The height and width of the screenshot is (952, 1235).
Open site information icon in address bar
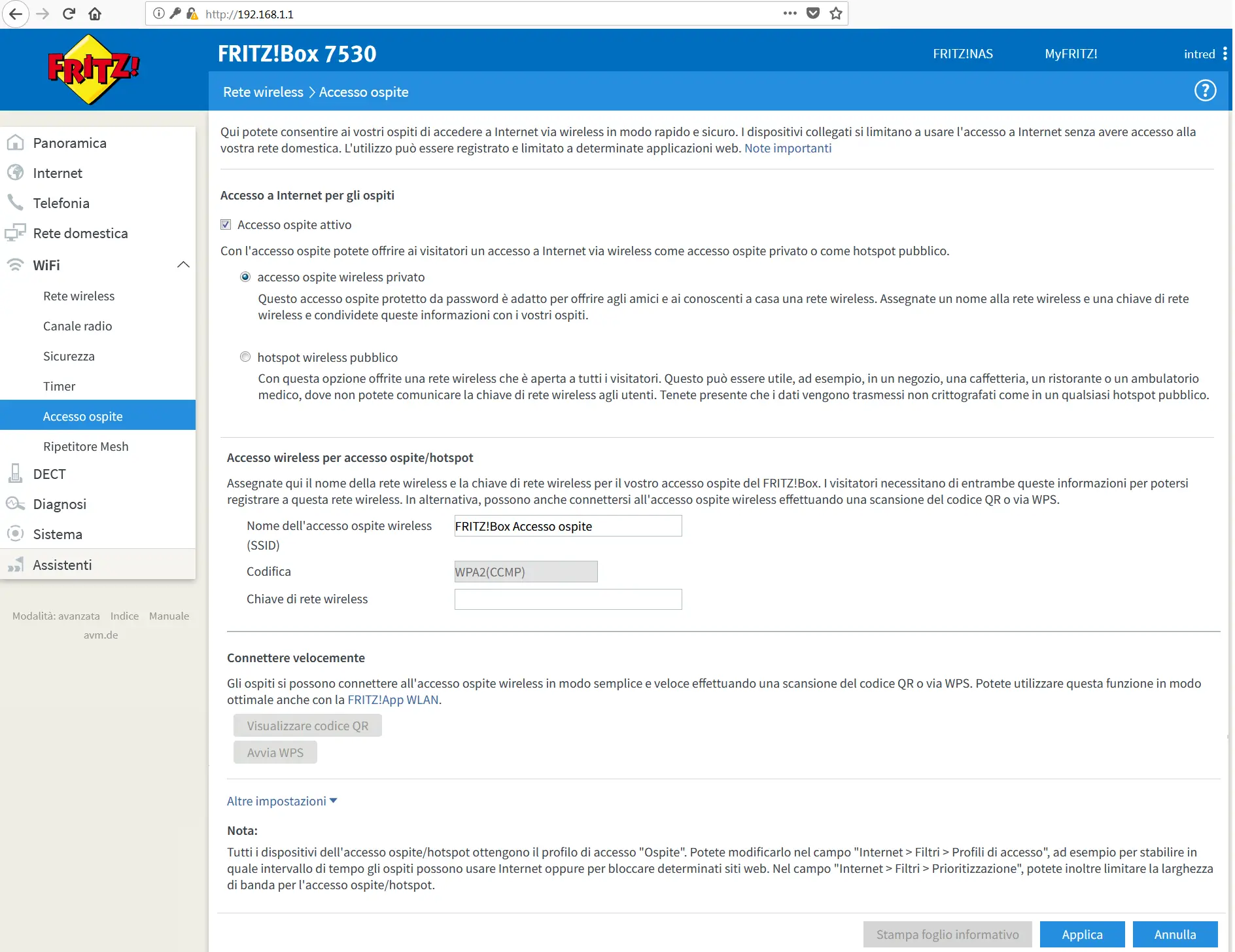click(x=159, y=14)
